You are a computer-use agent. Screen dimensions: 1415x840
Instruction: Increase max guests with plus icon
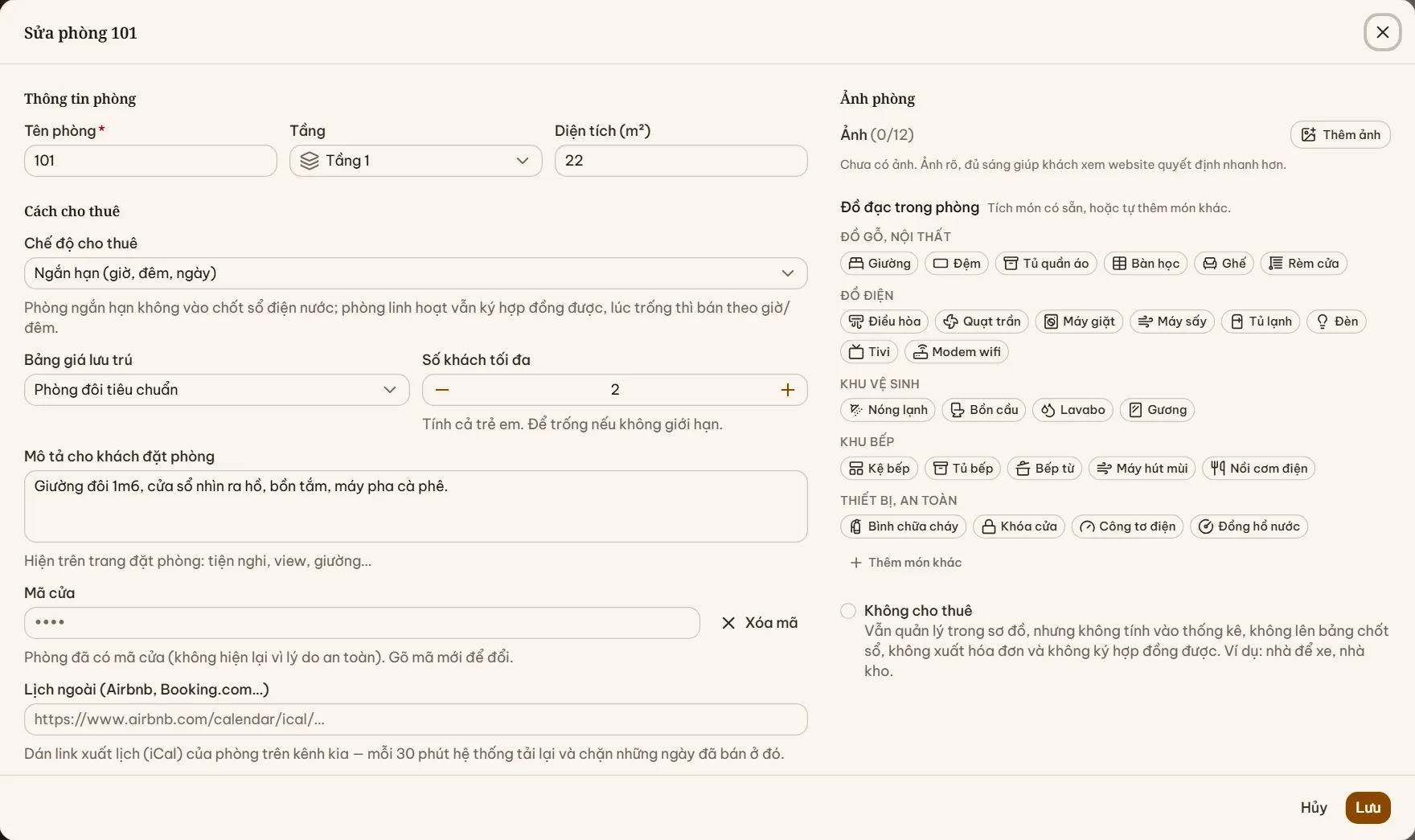(788, 390)
